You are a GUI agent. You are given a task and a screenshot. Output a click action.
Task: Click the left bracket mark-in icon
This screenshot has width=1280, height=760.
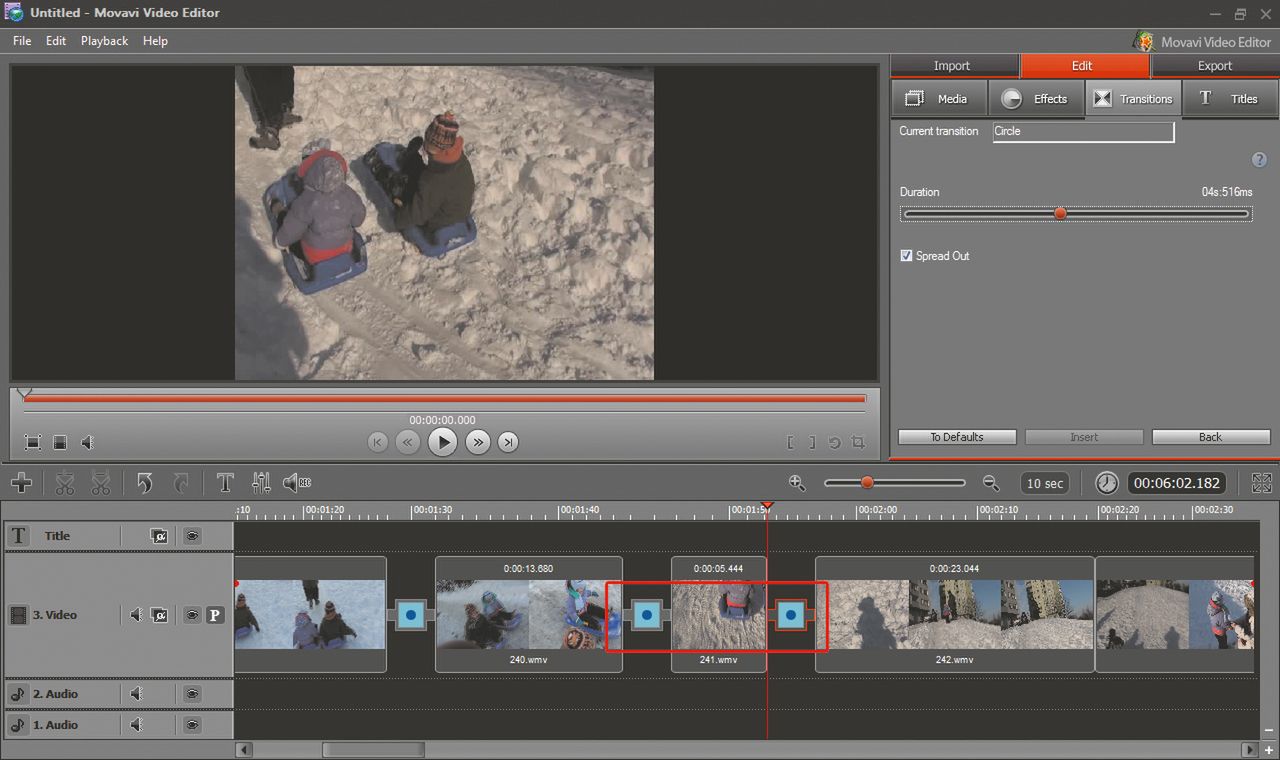(791, 442)
